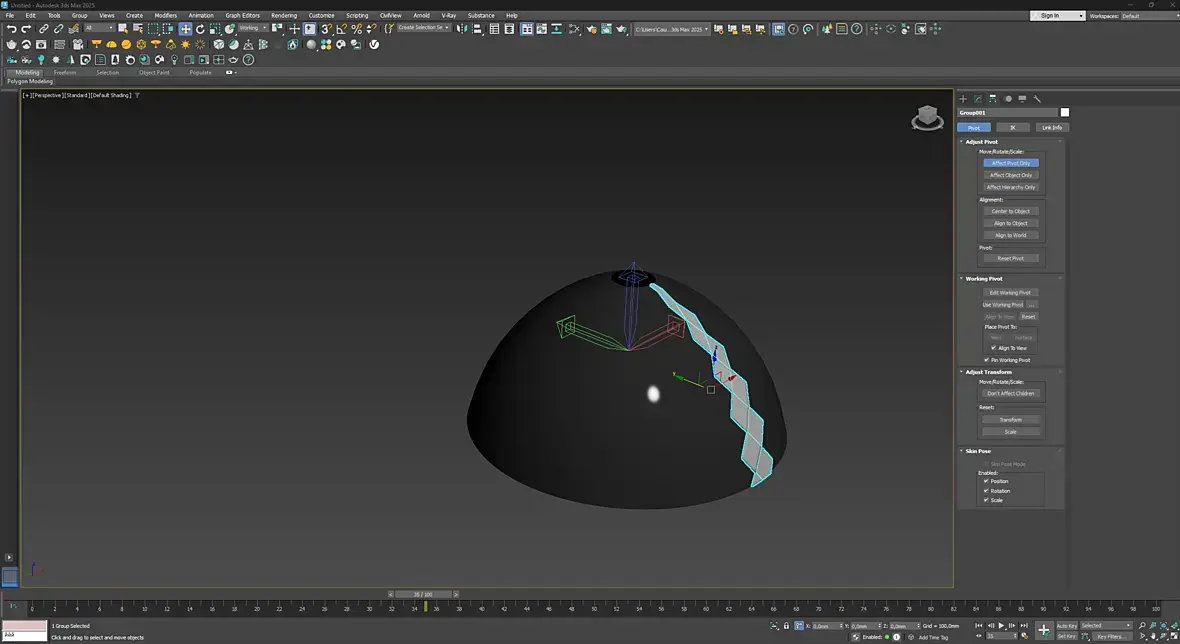Uncheck Pin Working Pivot checkbox
1180x644 pixels.
[987, 360]
